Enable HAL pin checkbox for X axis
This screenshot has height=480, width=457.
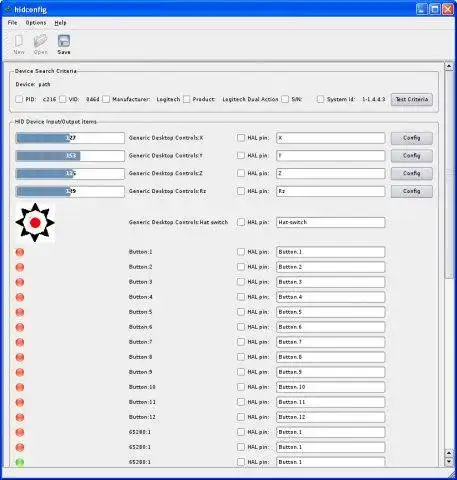(241, 138)
